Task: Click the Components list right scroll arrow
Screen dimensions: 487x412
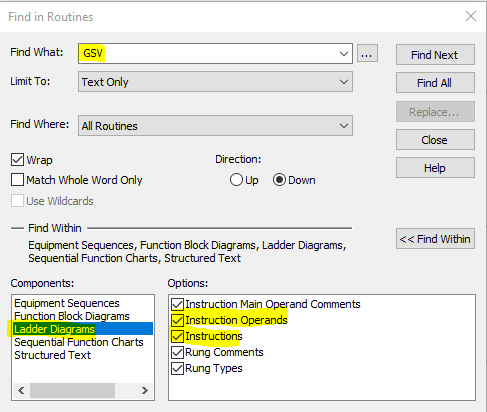Action: (x=144, y=390)
